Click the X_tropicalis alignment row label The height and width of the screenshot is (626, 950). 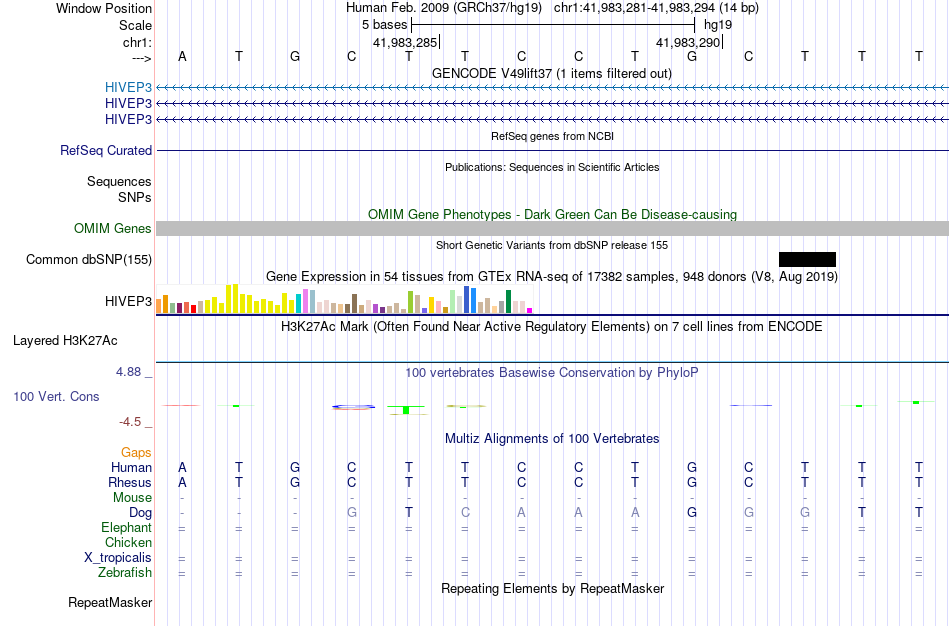click(118, 558)
